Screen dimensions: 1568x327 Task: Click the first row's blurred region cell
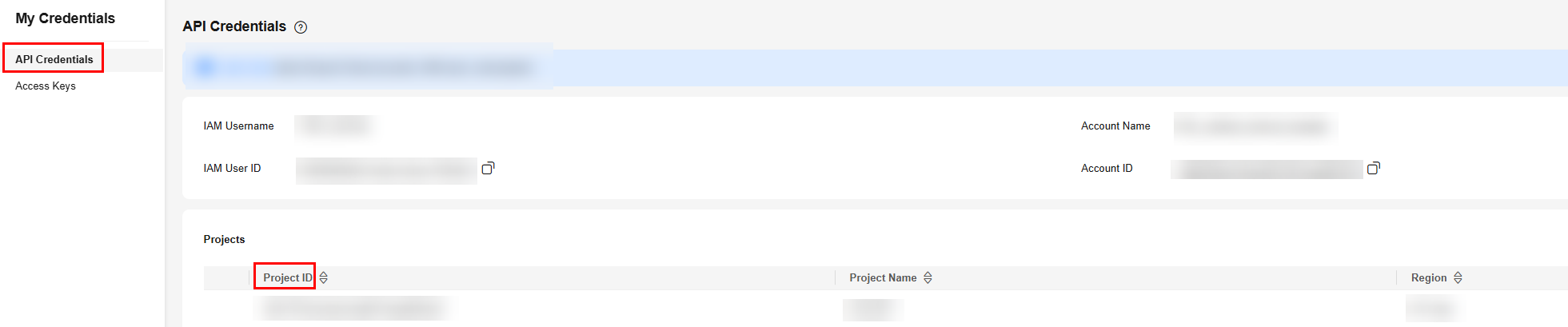[x=1431, y=308]
